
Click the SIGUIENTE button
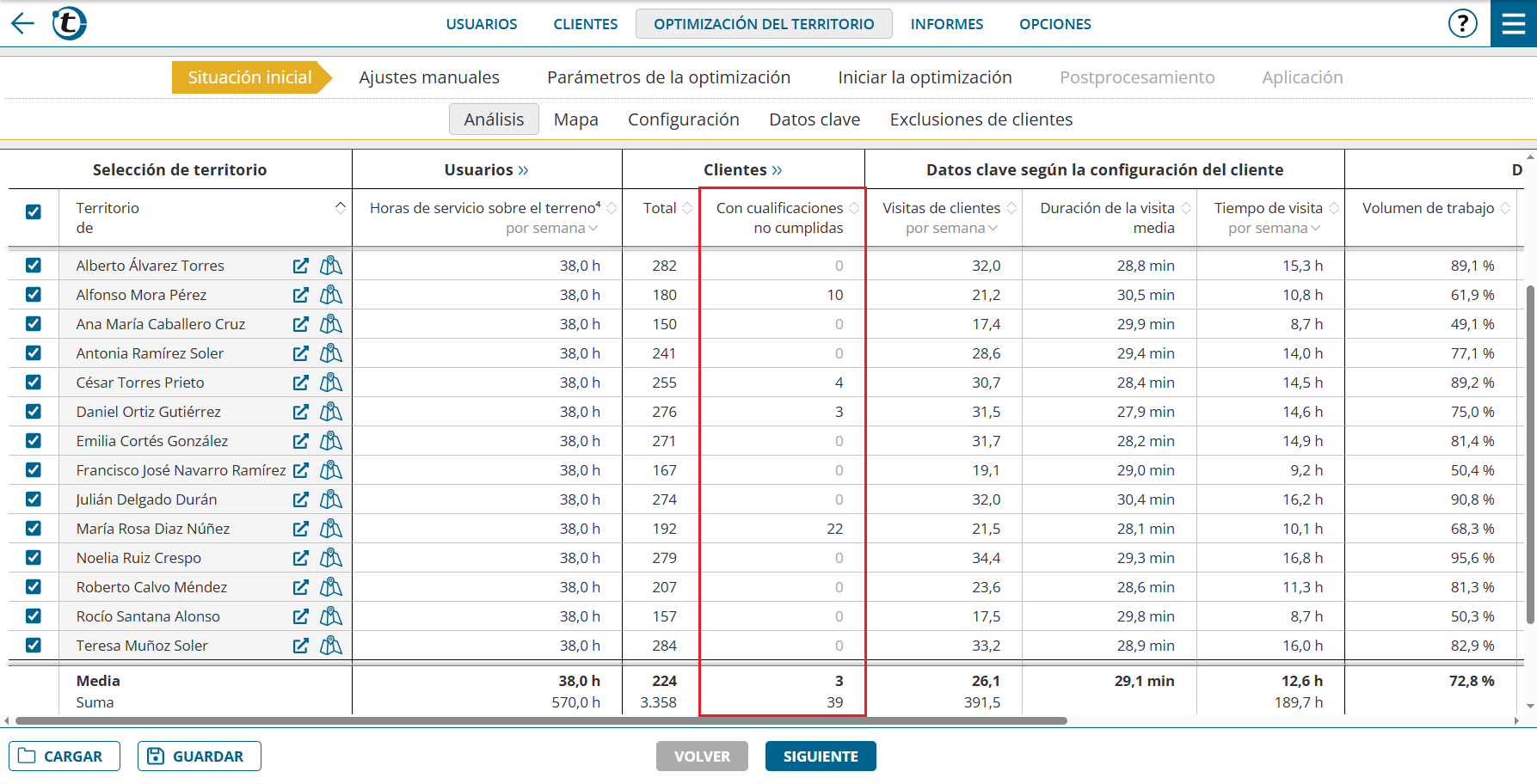coord(820,756)
